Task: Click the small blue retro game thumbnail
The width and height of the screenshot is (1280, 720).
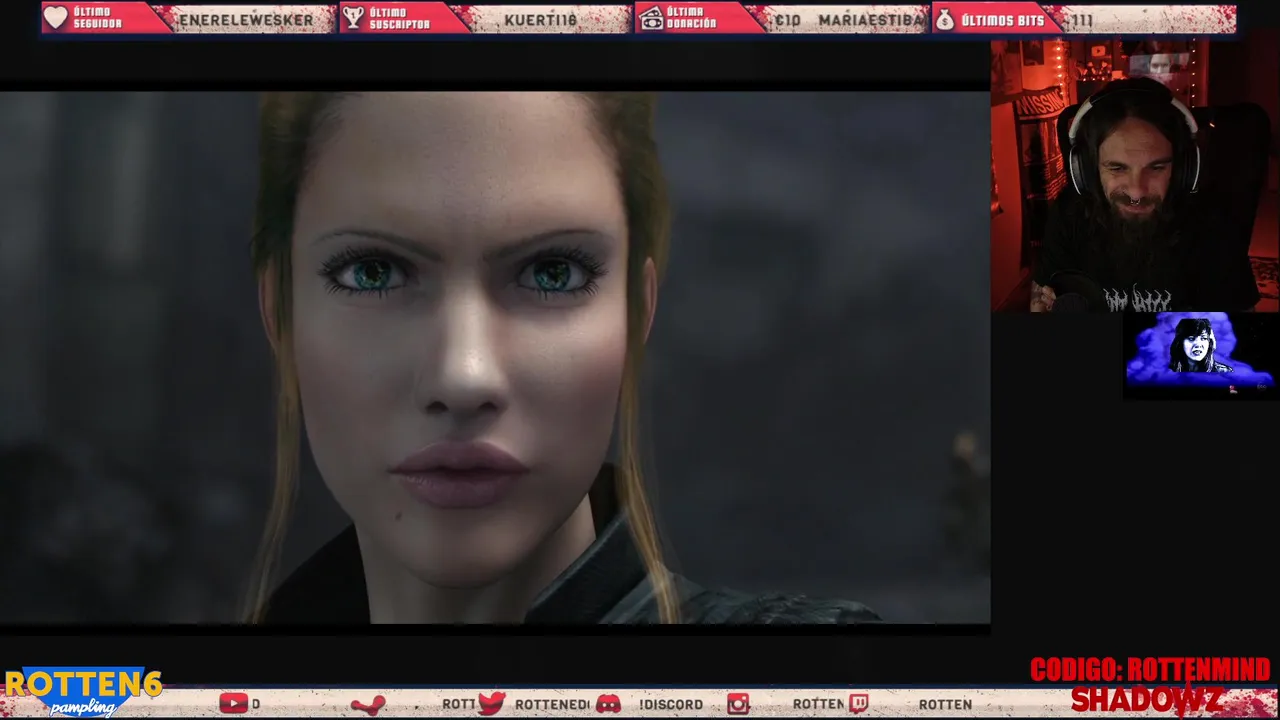Action: (1200, 354)
